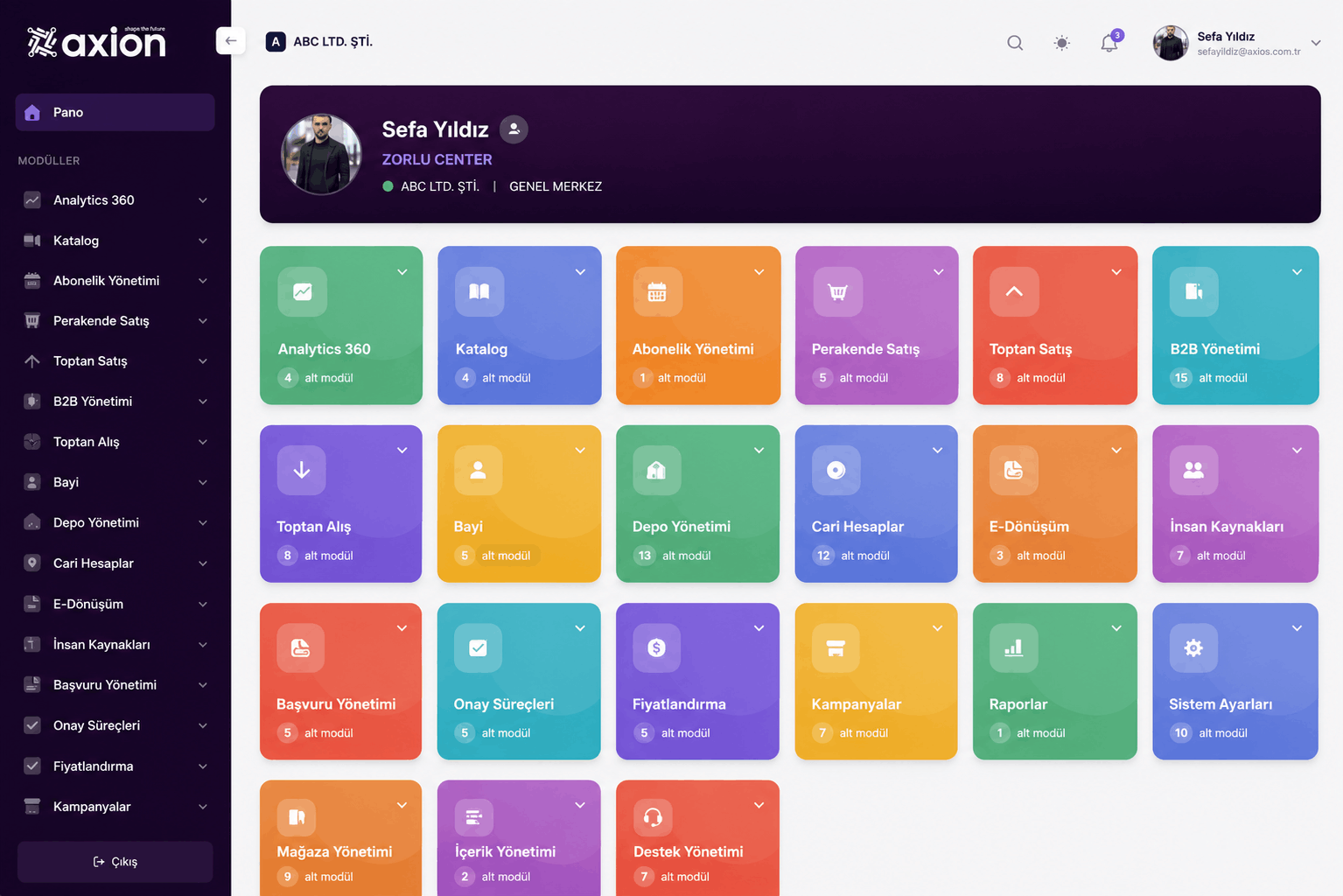This screenshot has height=896, width=1343.
Task: Click the Katalog card book icon
Action: coord(479,291)
